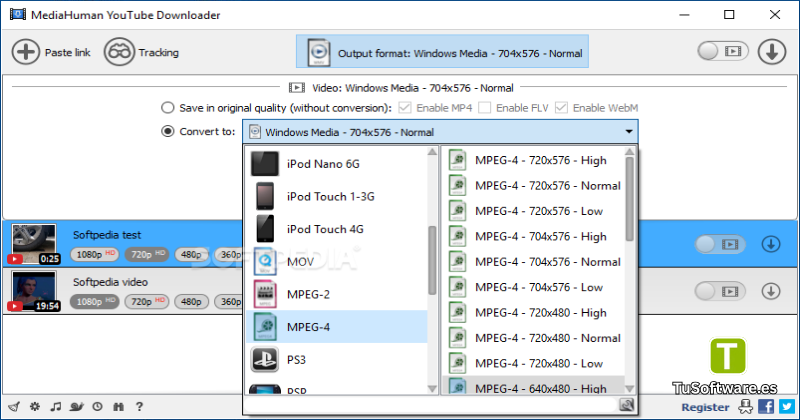Download the Softpedia test video
This screenshot has height=420, width=800.
771,244
